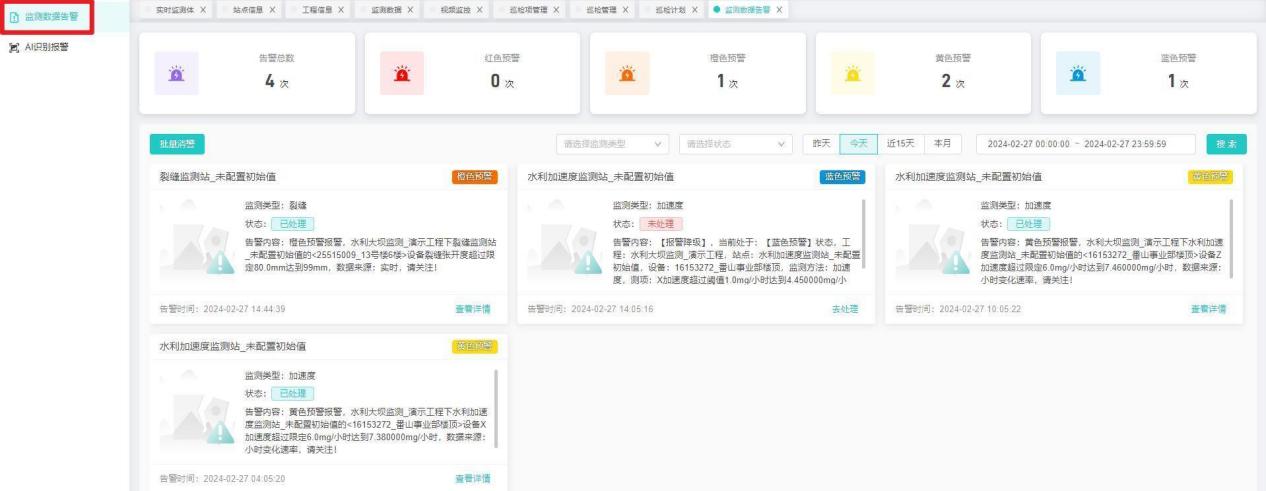Click the purple 告警总数 alarm icon
This screenshot has width=1266, height=491.
[176, 73]
